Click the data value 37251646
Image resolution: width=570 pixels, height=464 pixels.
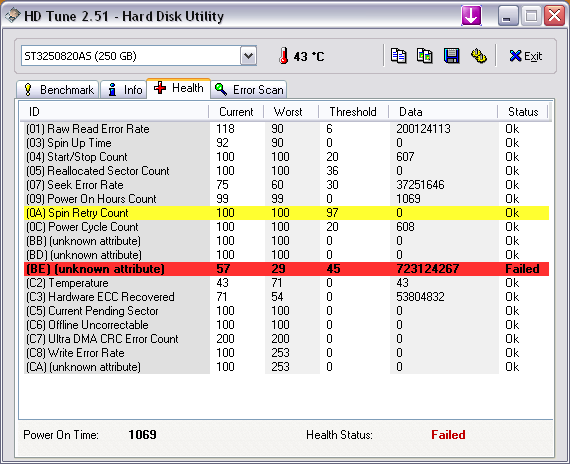coord(420,185)
